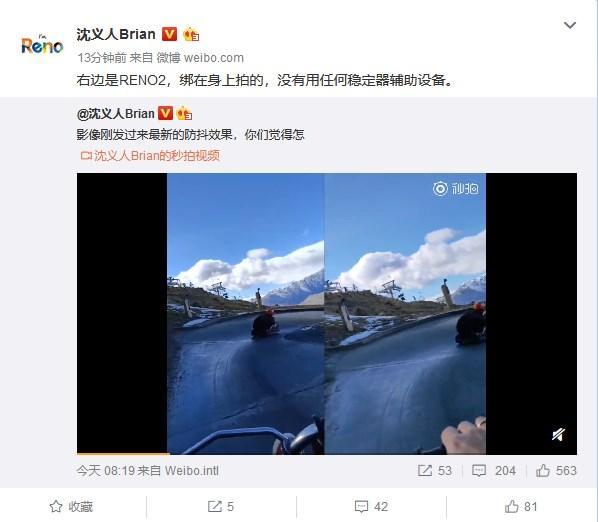This screenshot has width=598, height=522.
Task: Like this post showing 81 likes
Action: pyautogui.click(x=521, y=506)
